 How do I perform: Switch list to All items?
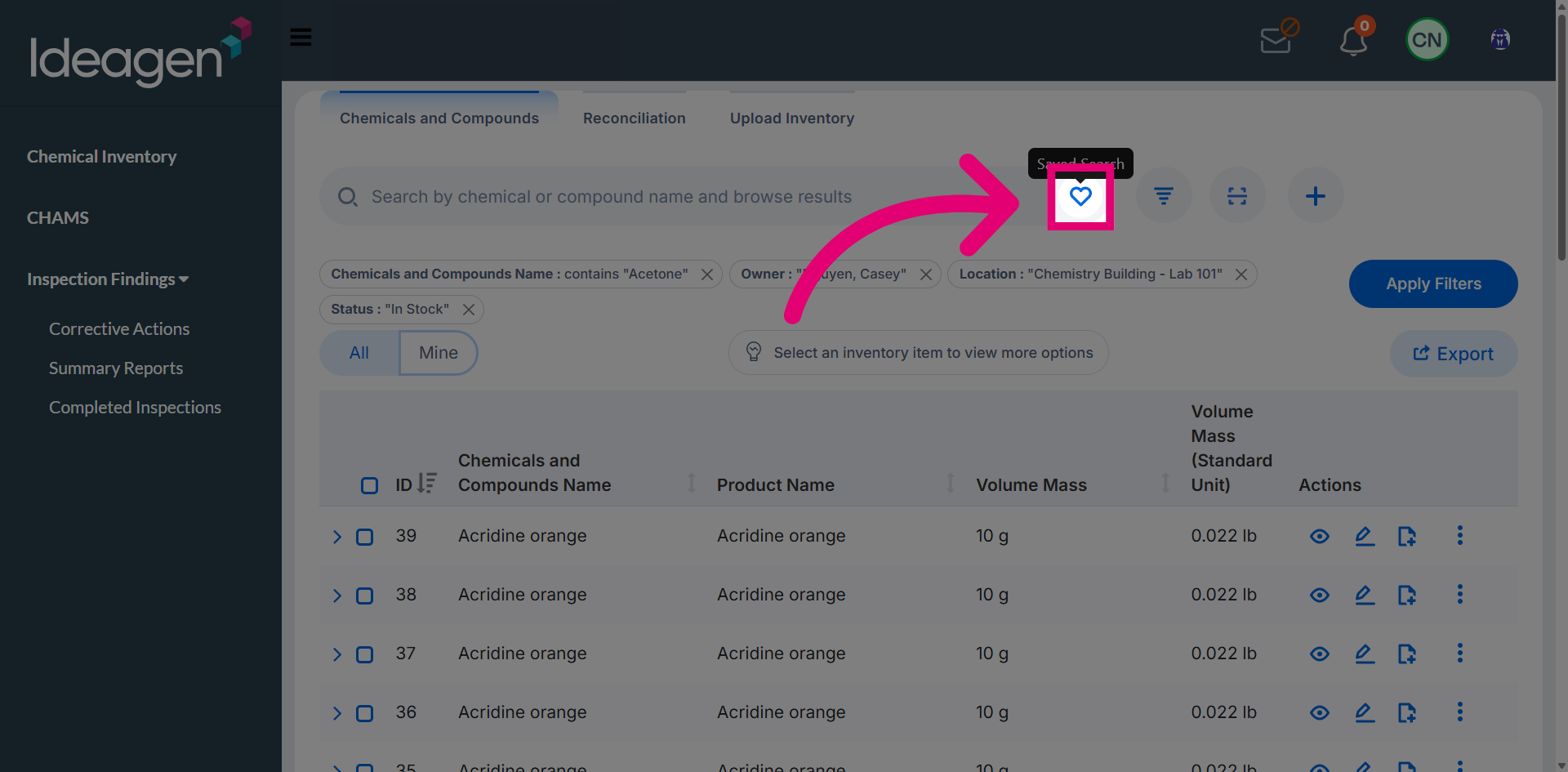[x=359, y=353]
